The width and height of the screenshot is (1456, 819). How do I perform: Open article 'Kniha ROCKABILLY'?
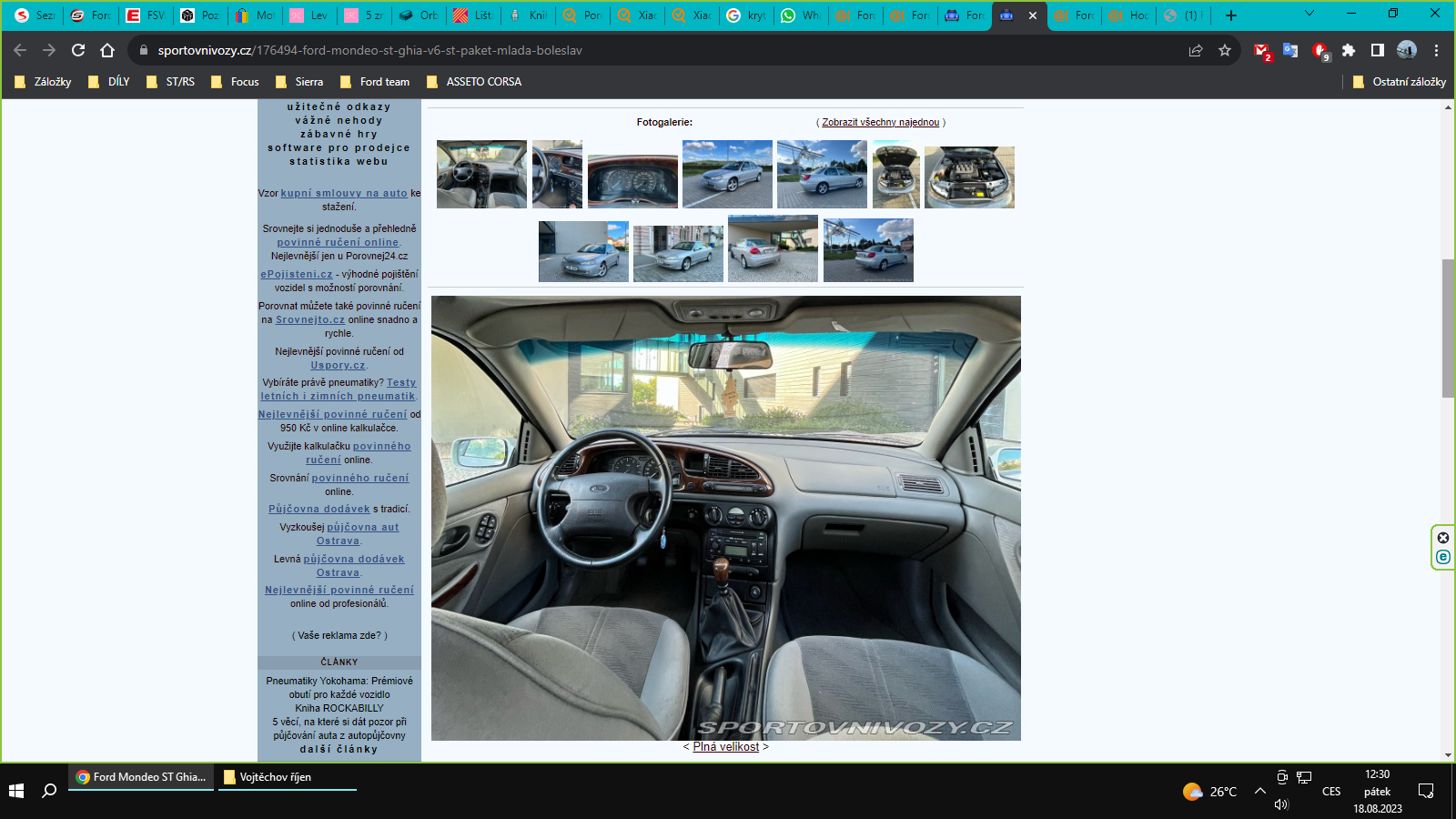tap(339, 708)
